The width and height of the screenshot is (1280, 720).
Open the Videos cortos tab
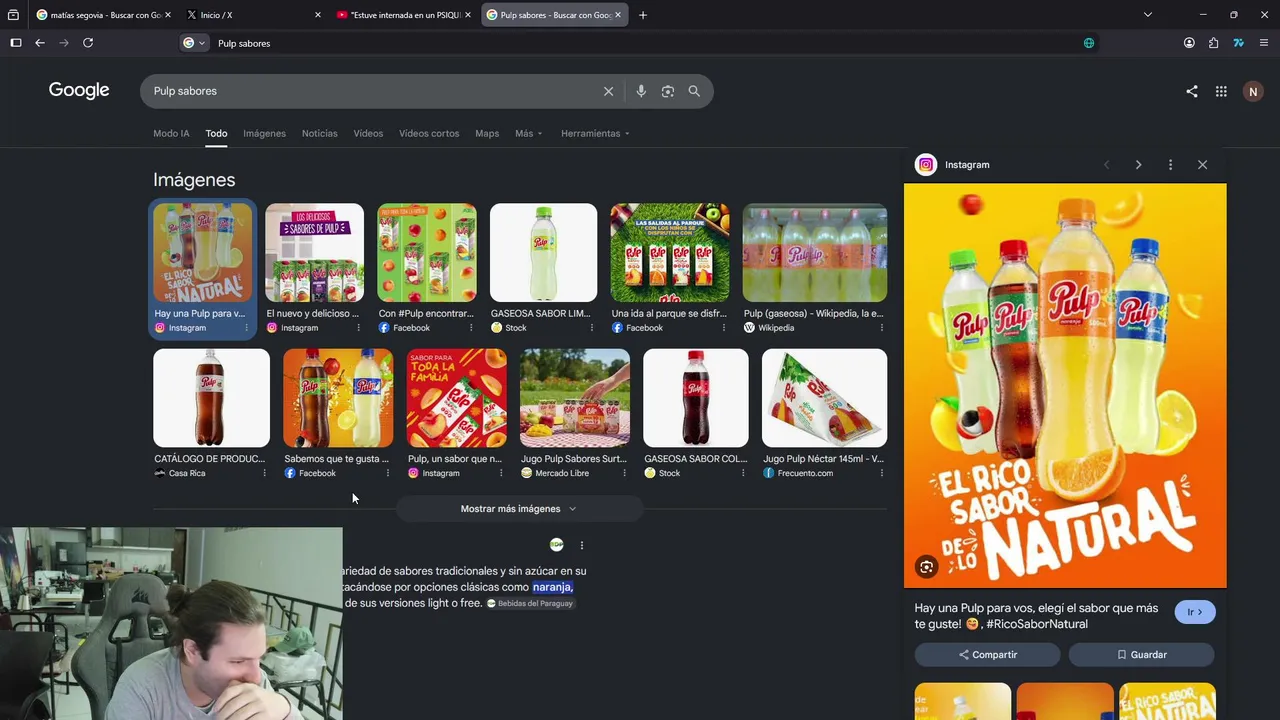(429, 133)
